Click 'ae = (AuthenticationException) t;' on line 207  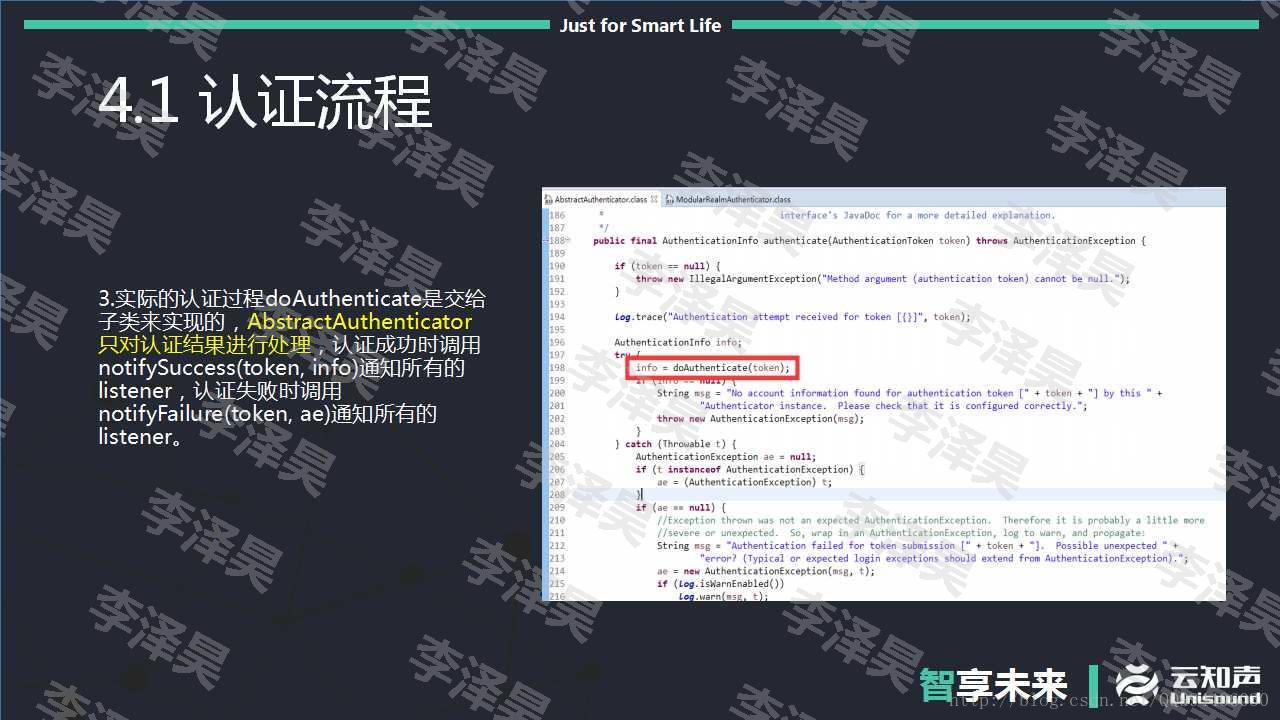coord(743,482)
